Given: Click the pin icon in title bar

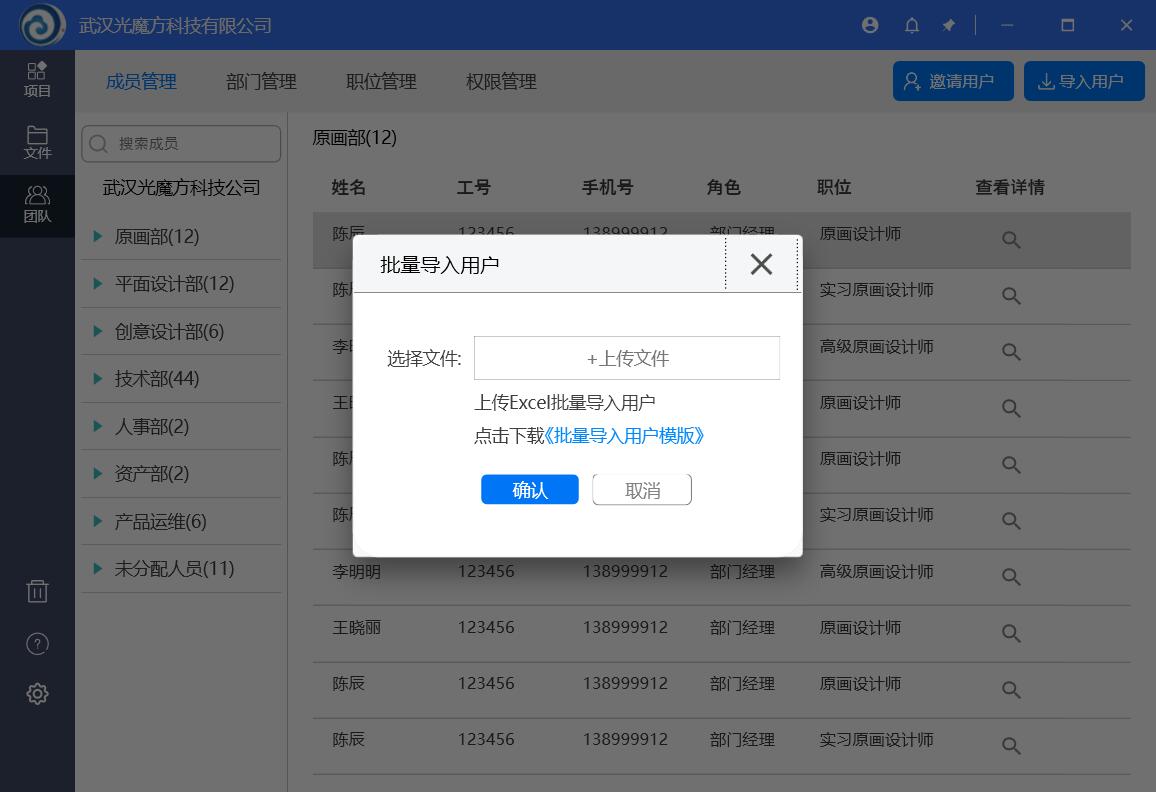Looking at the screenshot, I should (949, 26).
